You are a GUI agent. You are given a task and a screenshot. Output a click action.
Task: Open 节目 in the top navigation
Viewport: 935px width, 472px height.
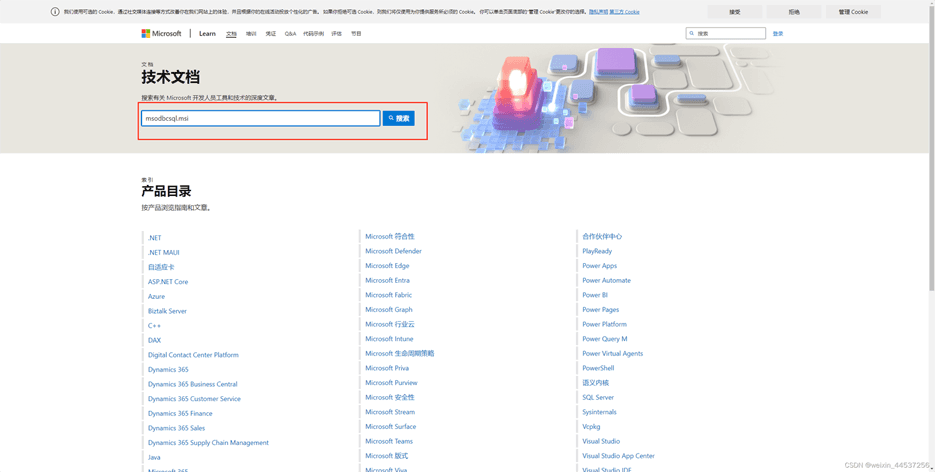tap(356, 34)
